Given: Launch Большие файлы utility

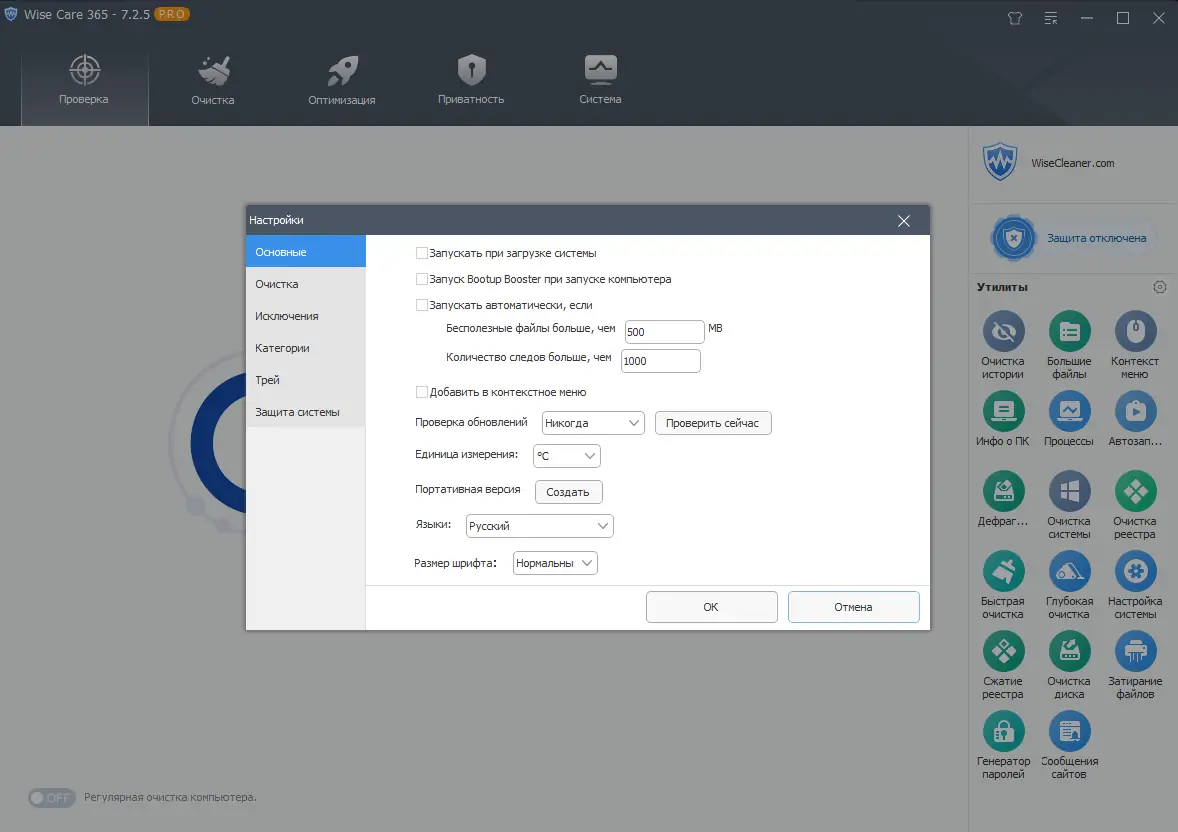Looking at the screenshot, I should pos(1069,331).
